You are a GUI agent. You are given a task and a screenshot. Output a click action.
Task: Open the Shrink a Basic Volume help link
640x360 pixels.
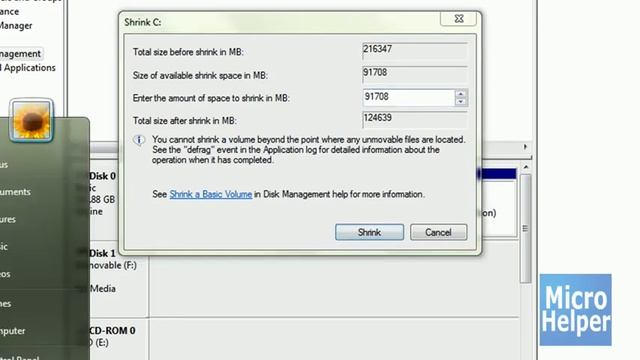[211, 194]
